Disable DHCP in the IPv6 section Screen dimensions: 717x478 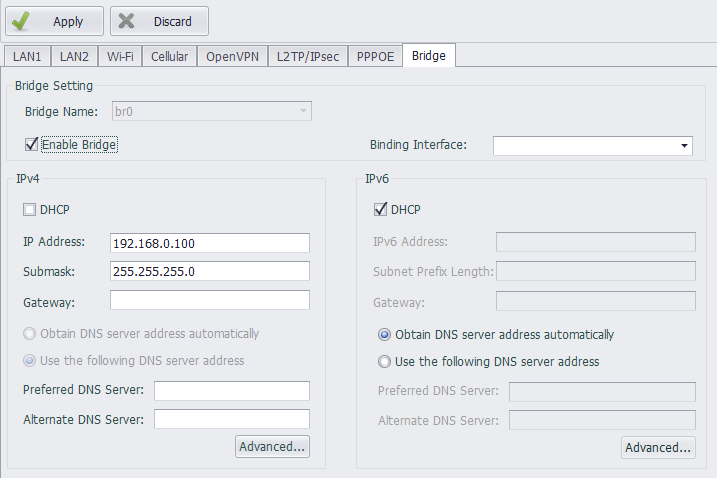[380, 210]
